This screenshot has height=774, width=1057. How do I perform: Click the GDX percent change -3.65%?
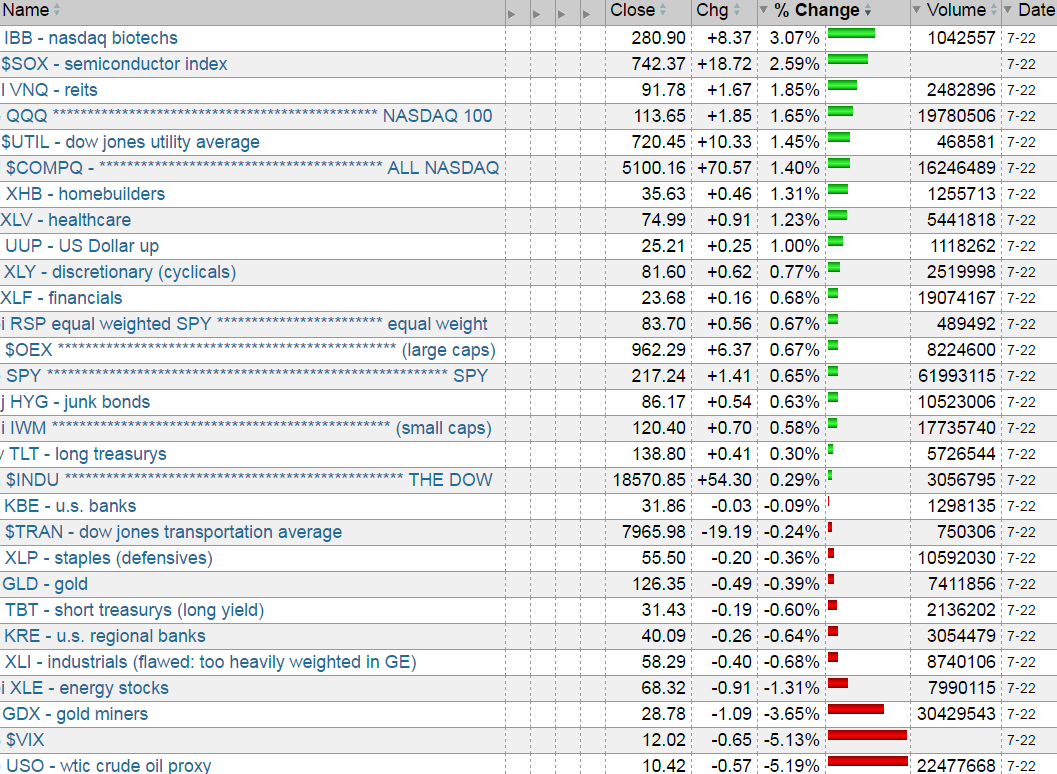coord(791,715)
